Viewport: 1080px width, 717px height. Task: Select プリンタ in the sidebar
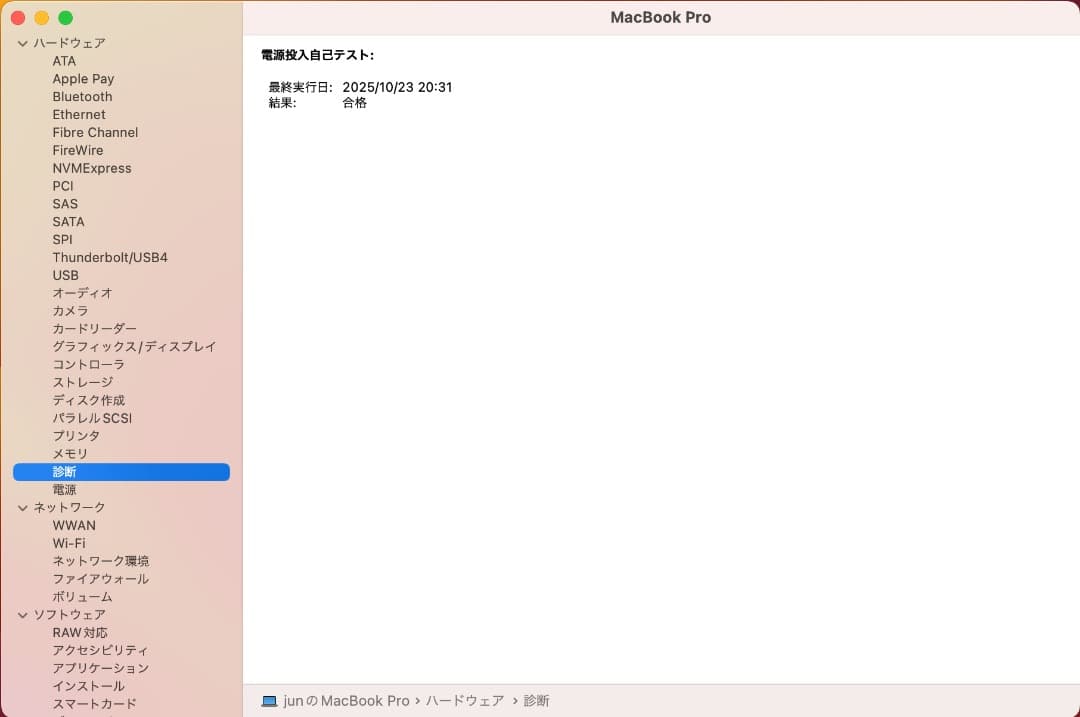[x=76, y=435]
